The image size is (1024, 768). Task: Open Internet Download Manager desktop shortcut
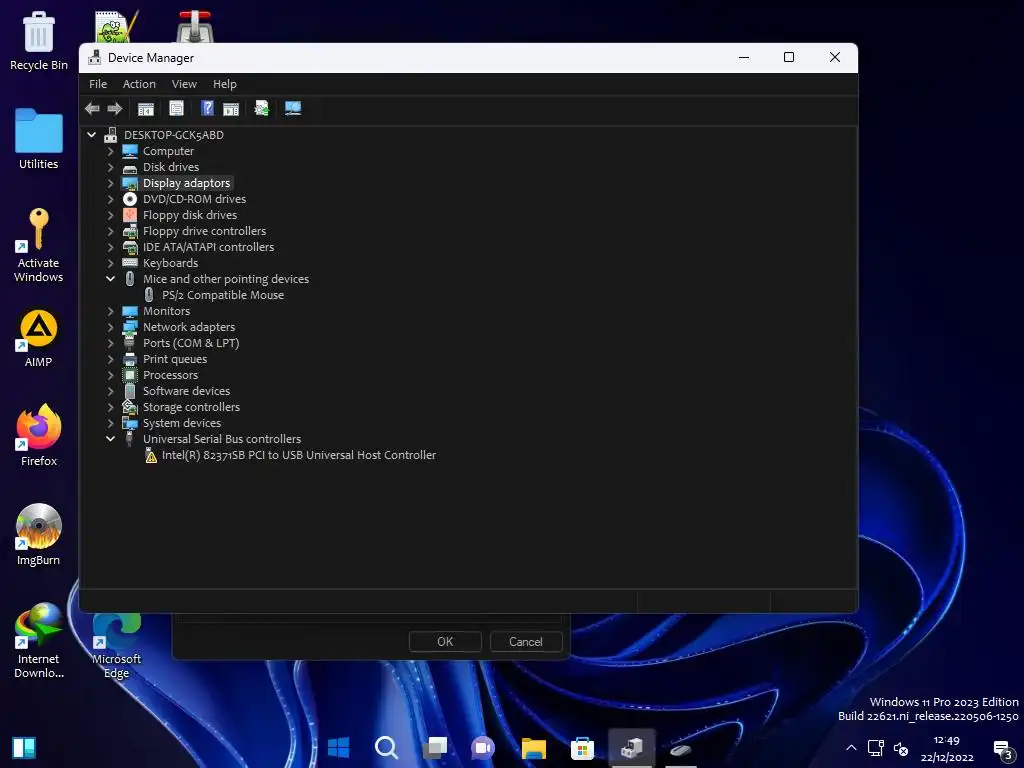[39, 641]
